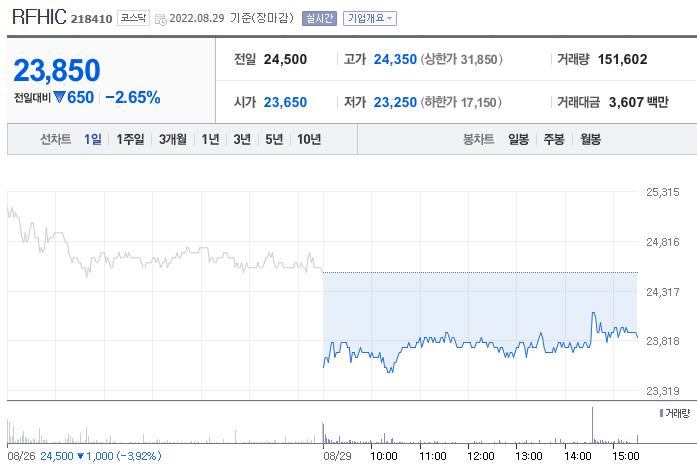Click the 15:00 time axis label
This screenshot has width=697, height=475.
626,456
